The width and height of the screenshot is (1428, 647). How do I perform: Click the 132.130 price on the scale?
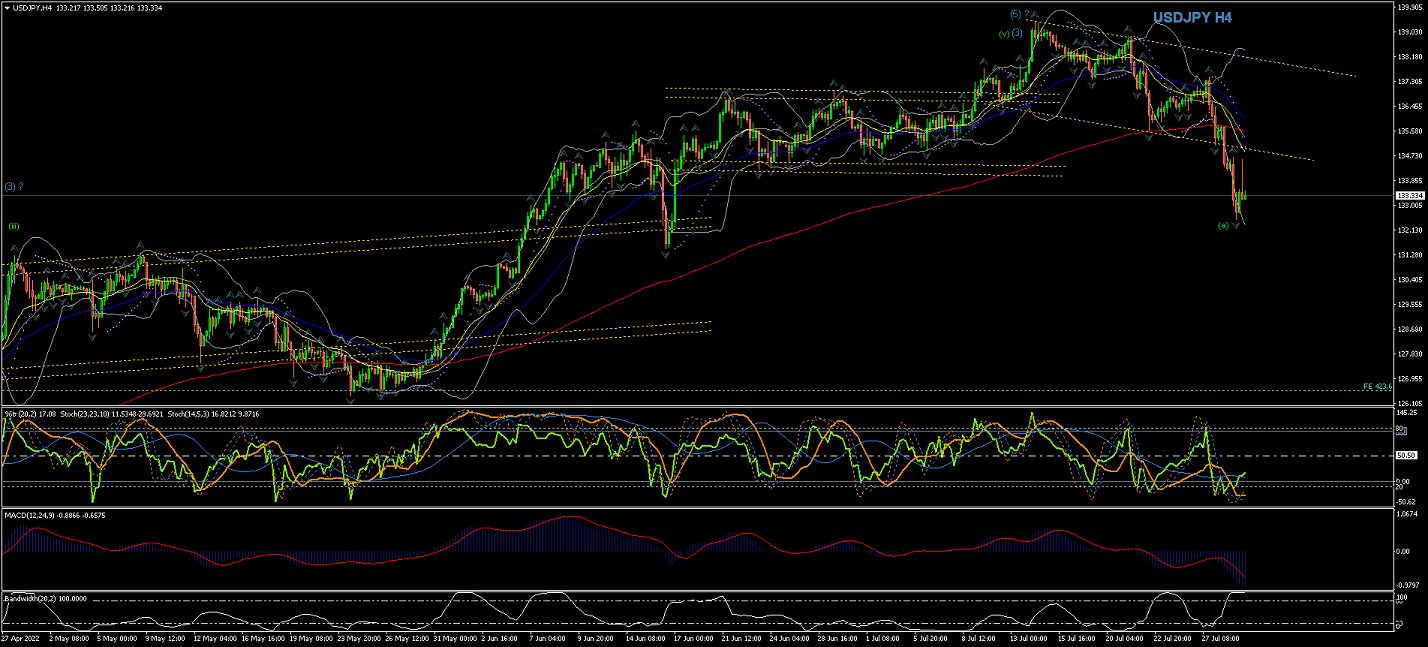[1408, 230]
